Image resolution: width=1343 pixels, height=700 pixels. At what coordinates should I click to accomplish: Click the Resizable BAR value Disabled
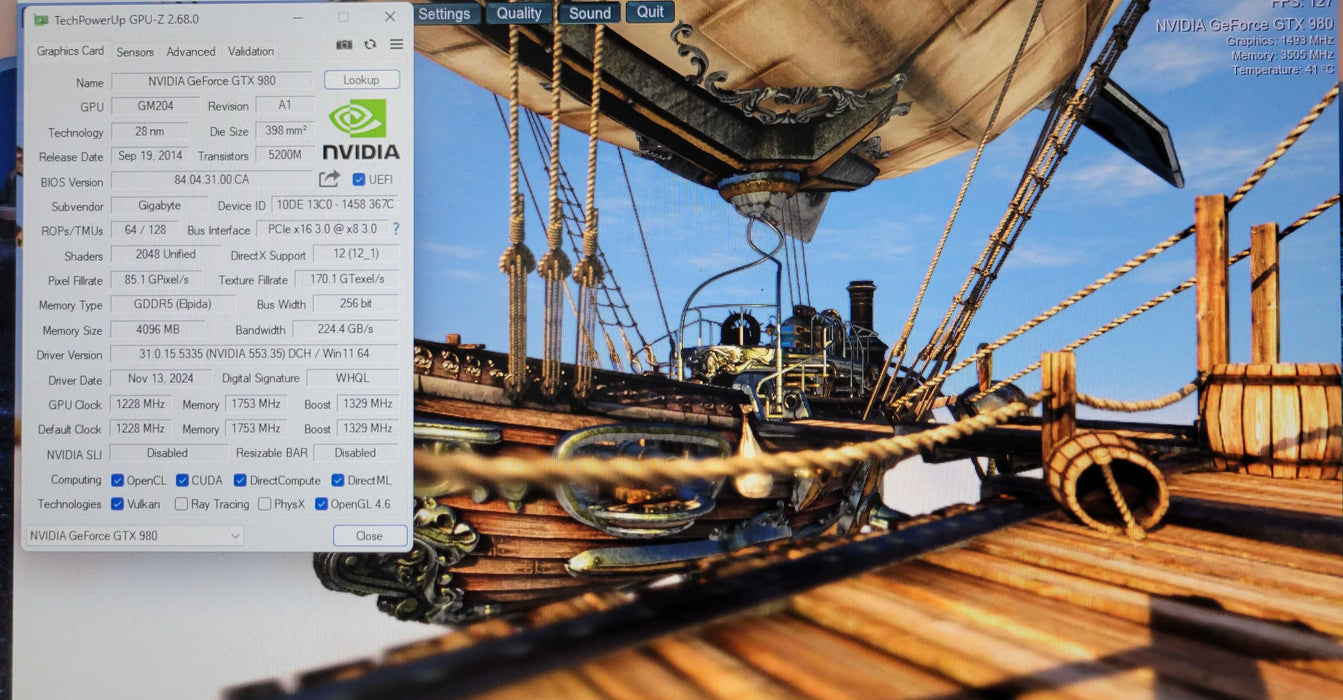[355, 453]
